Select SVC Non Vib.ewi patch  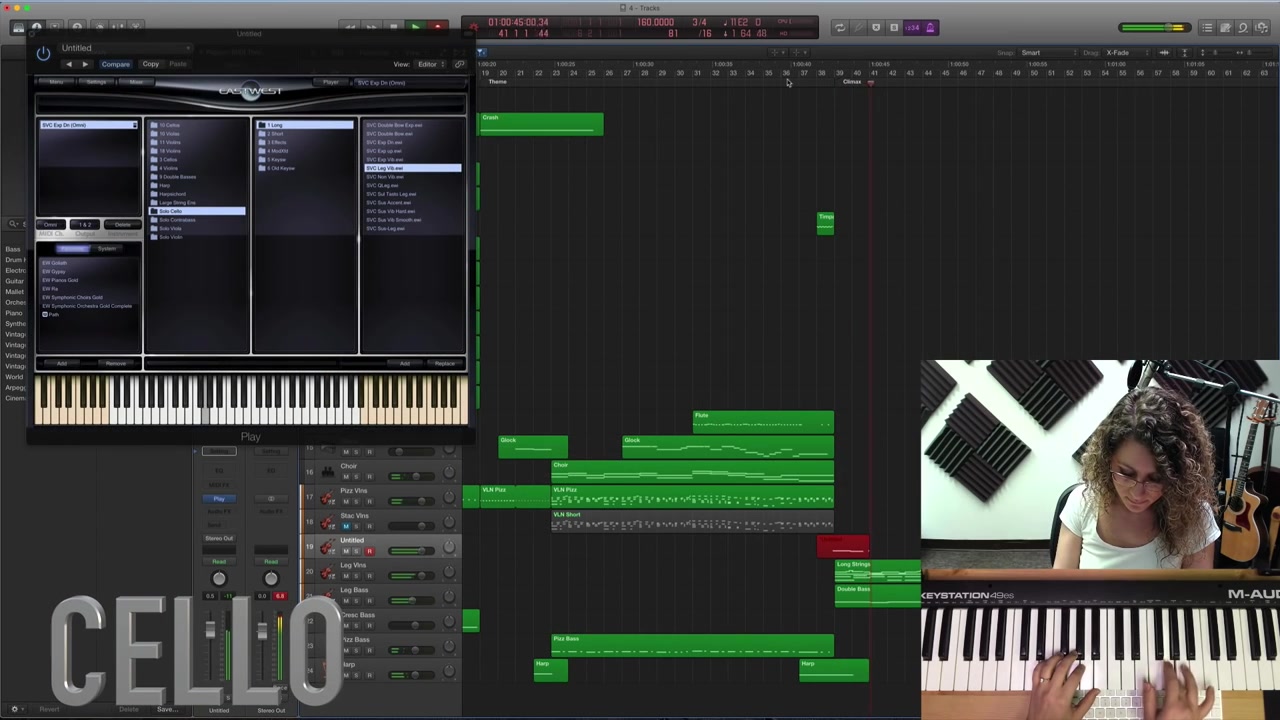pyautogui.click(x=412, y=177)
